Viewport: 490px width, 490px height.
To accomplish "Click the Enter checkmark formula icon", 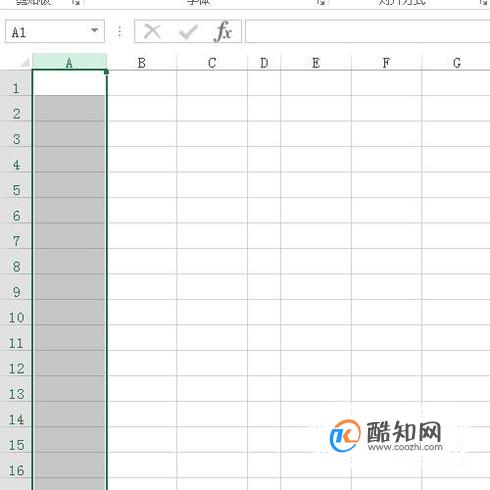I will click(188, 32).
